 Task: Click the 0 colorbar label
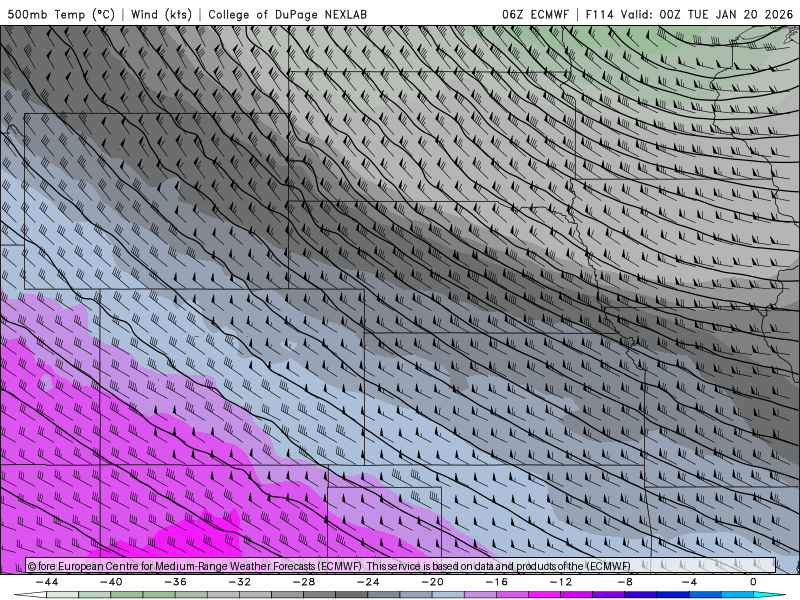coord(753,582)
